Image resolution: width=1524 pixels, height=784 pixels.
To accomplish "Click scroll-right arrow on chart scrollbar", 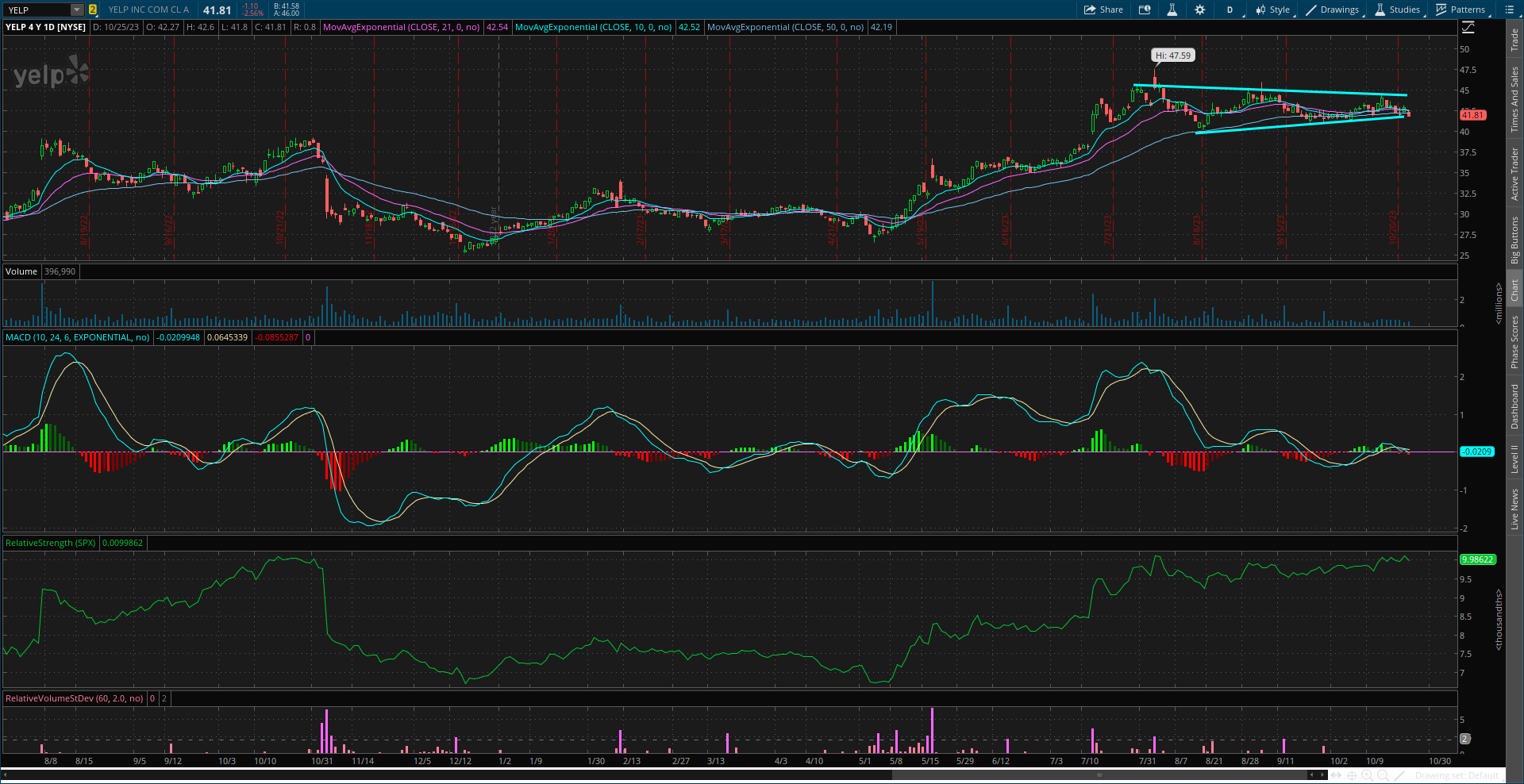I will [1322, 774].
